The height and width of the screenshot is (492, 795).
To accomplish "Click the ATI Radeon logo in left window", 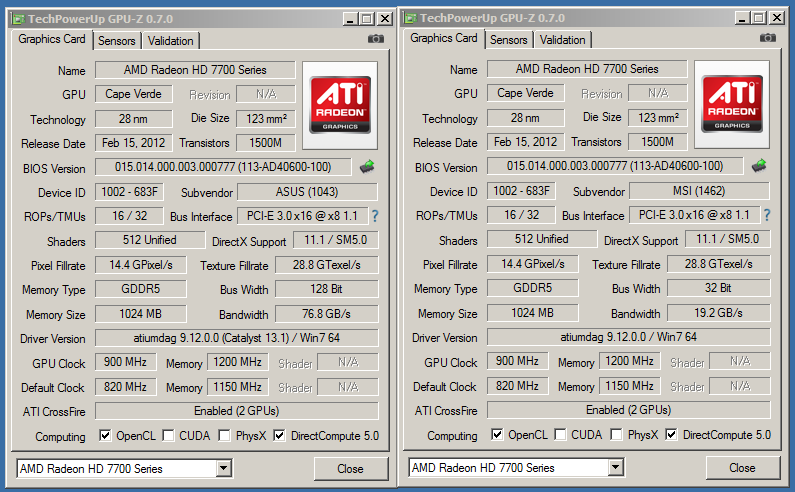I will [340, 105].
